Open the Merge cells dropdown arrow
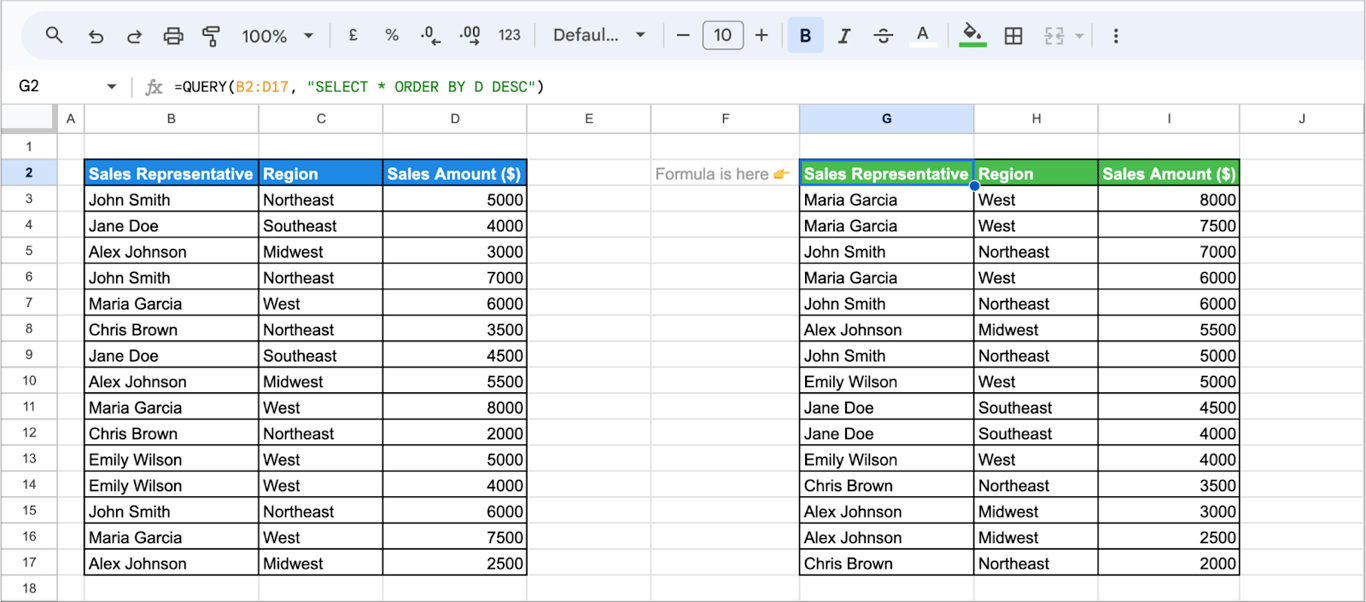Screen dimensions: 1366x602 tap(1079, 36)
